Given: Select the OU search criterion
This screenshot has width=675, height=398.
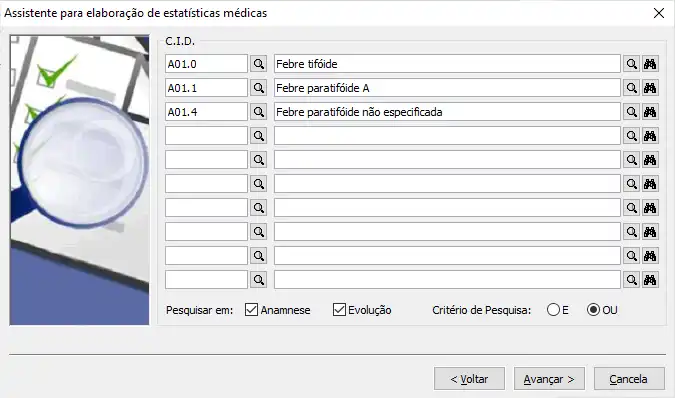Looking at the screenshot, I should 593,309.
